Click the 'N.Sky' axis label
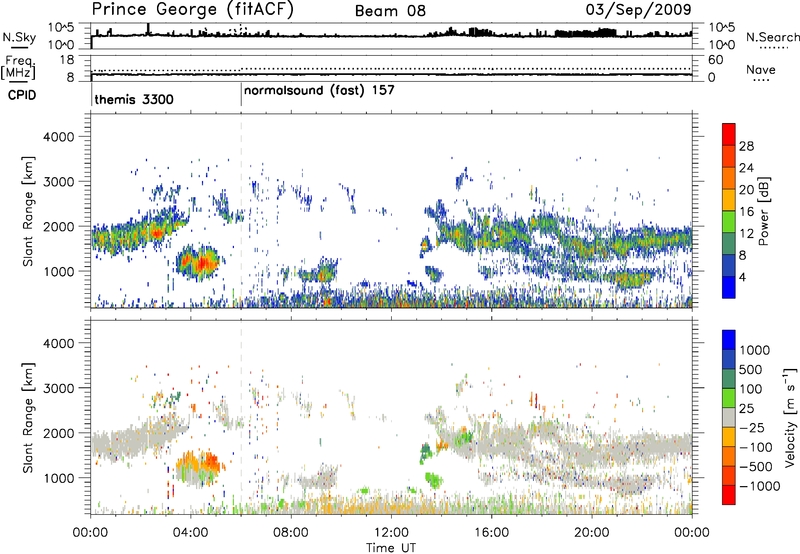This screenshot has width=800, height=554. click(19, 37)
